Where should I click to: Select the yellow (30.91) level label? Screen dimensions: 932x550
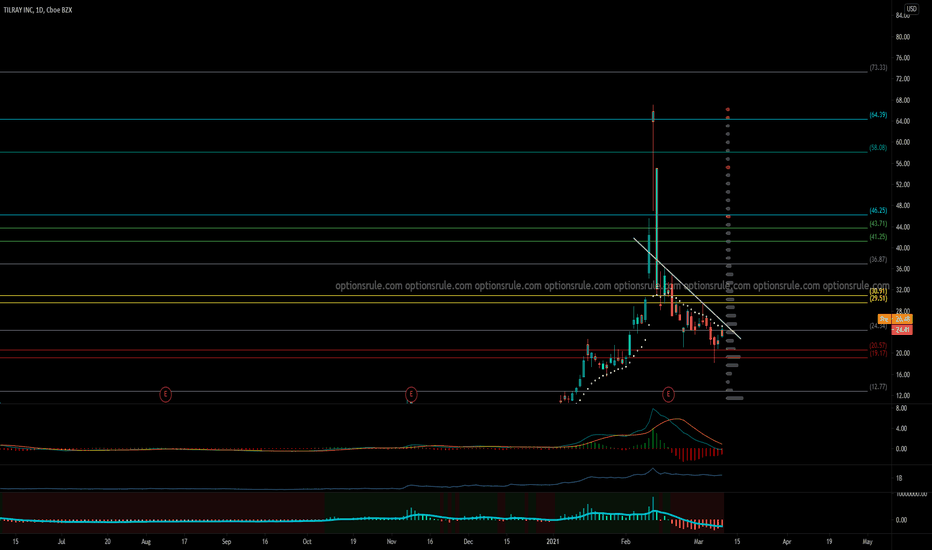click(x=878, y=291)
